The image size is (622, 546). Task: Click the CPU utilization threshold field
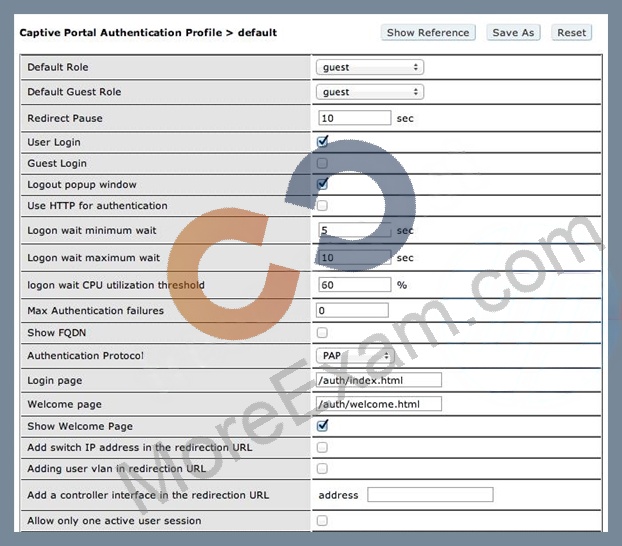tap(355, 285)
